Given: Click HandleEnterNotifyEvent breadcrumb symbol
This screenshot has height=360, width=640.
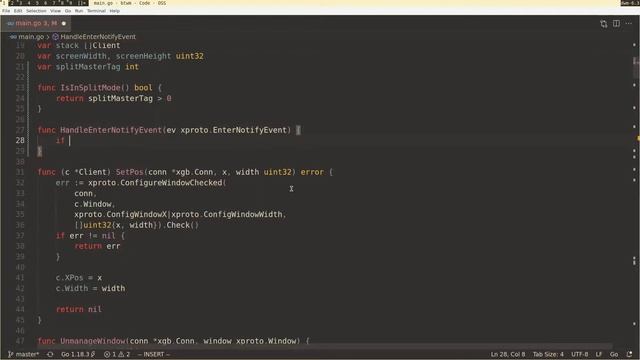Looking at the screenshot, I should click(x=98, y=37).
